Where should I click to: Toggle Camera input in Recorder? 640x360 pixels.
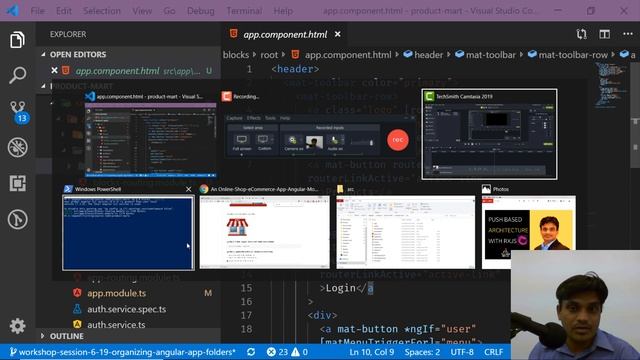pyautogui.click(x=293, y=142)
